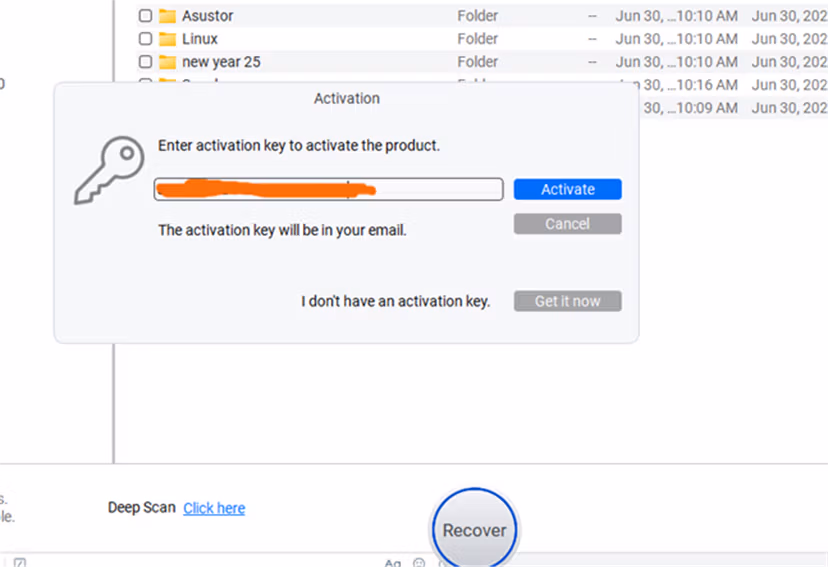Viewport: 828px width, 567px height.
Task: Click the emoji face icon at bottom
Action: point(419,563)
